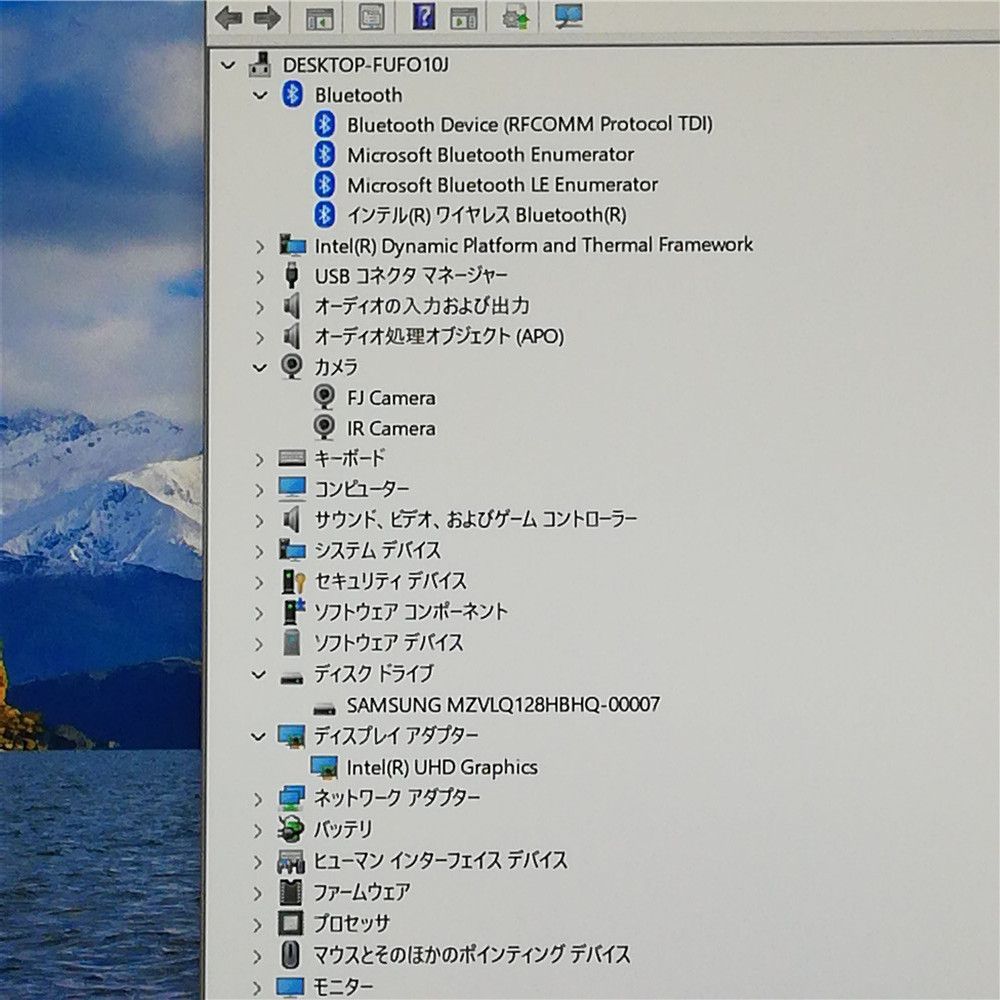Click the IR Camera webcam icon
The width and height of the screenshot is (1000, 1000).
tap(324, 427)
